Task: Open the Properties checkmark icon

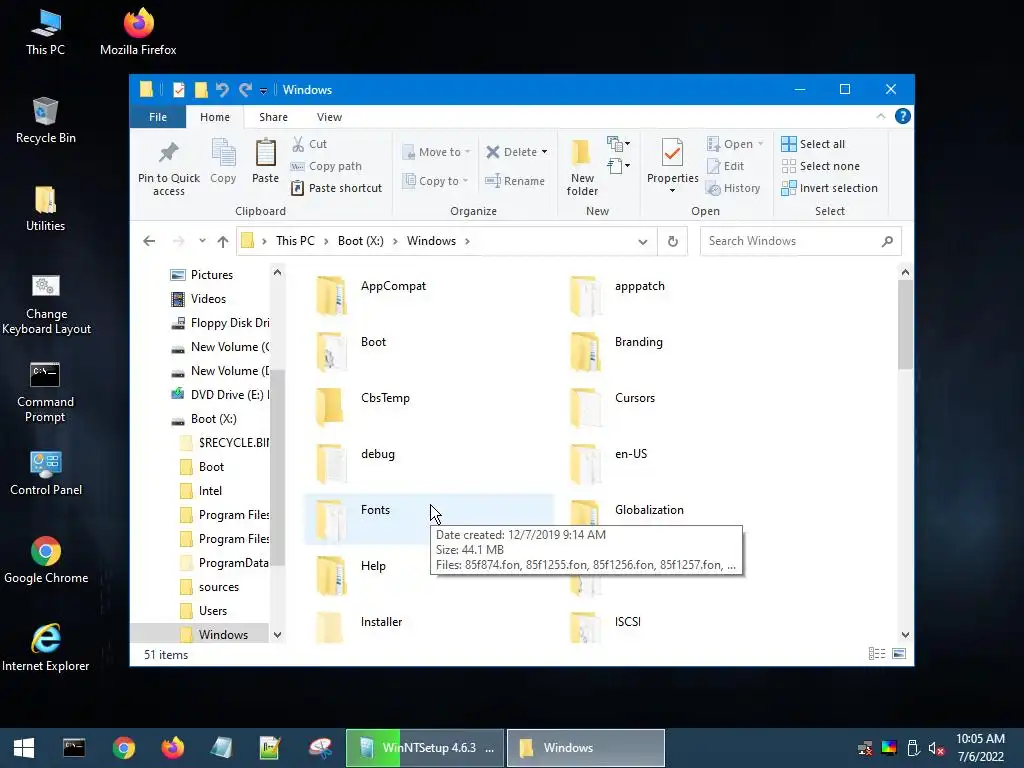Action: click(x=673, y=153)
